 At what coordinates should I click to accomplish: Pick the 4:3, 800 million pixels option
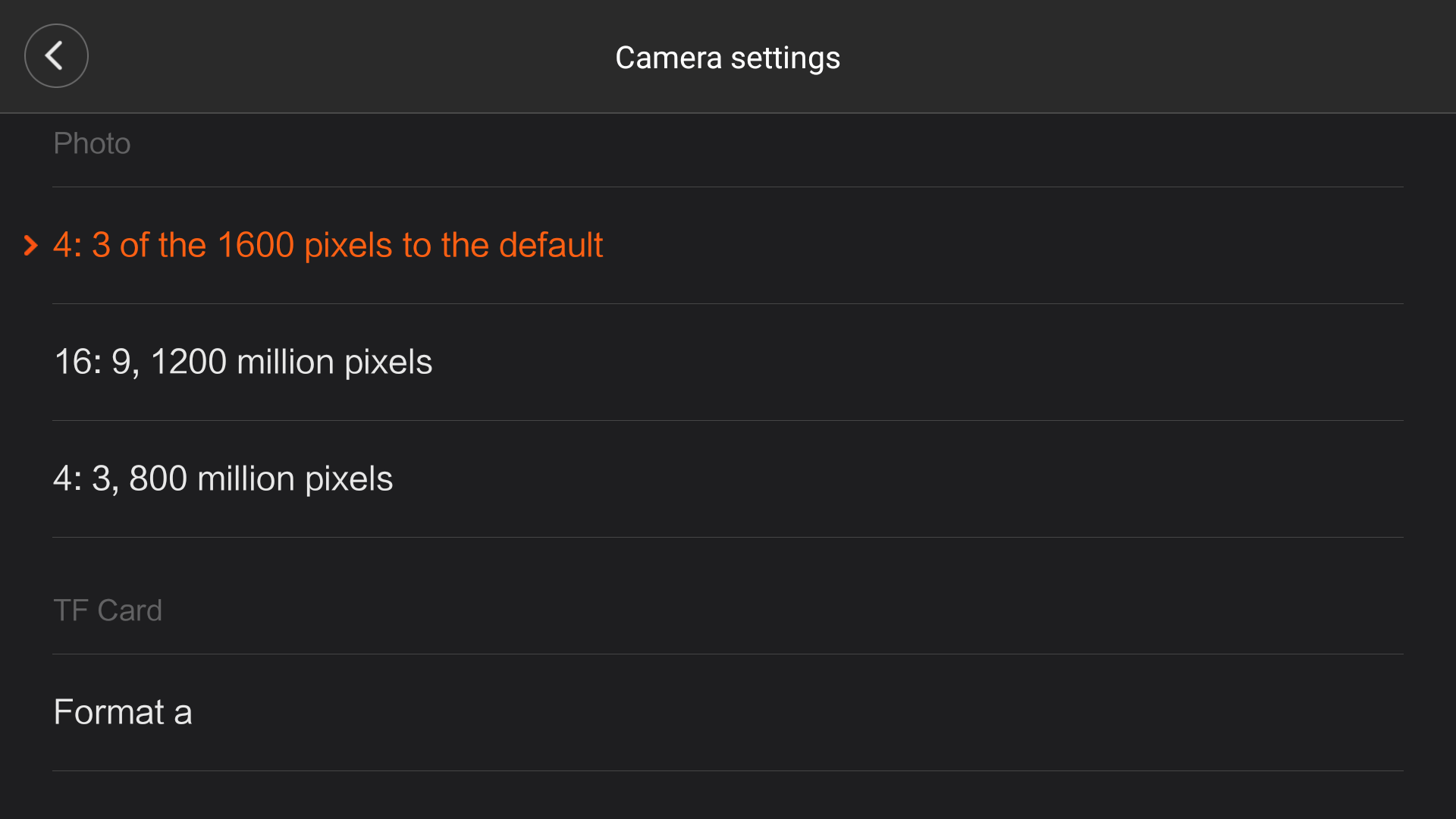point(728,479)
